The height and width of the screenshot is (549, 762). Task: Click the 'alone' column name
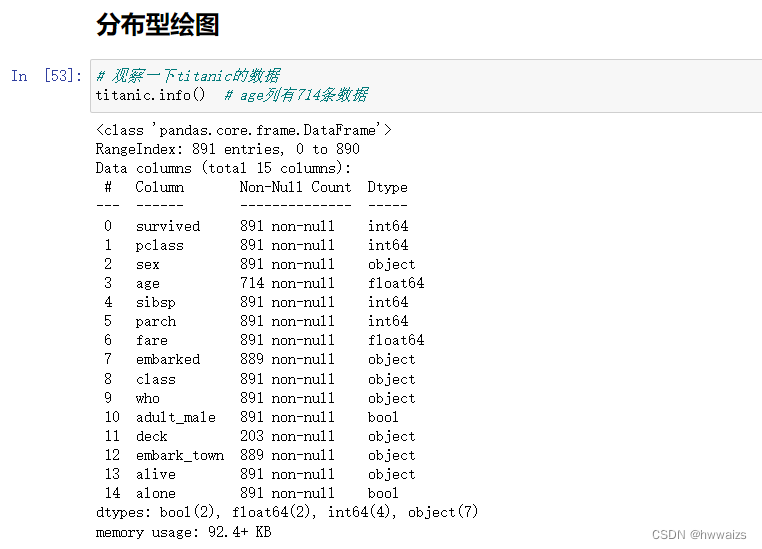[x=156, y=493]
